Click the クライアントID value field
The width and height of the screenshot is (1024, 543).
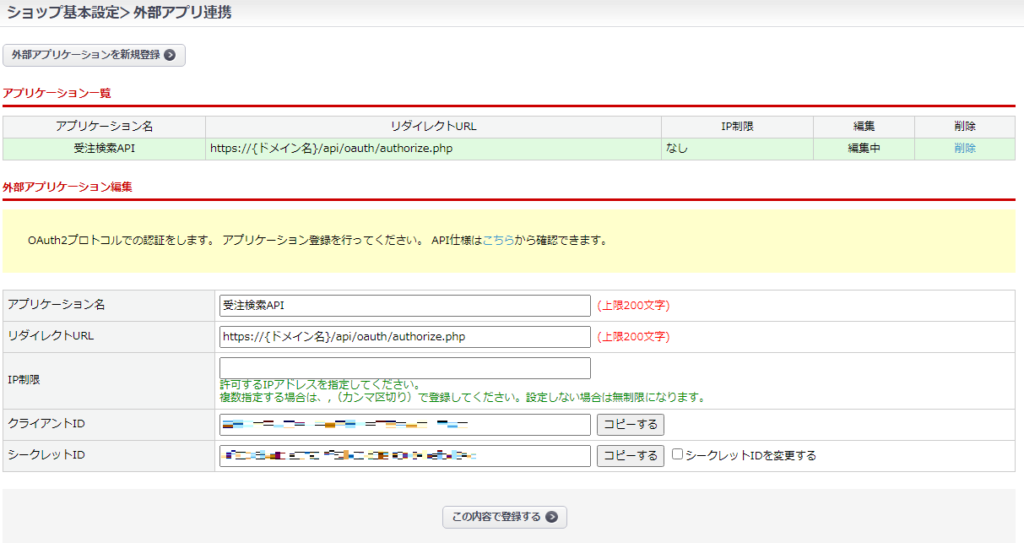tap(404, 425)
